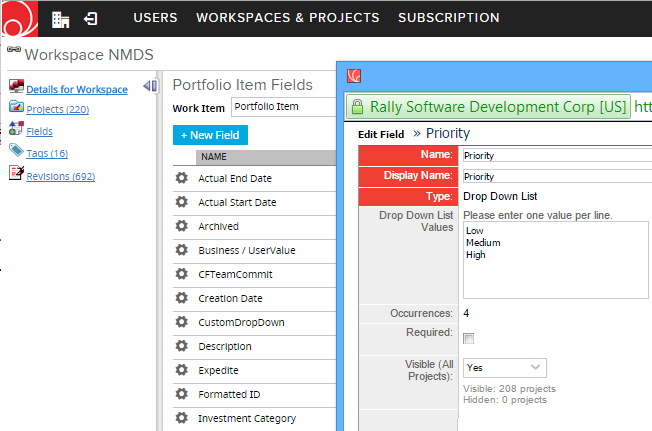Open gear menu for CFTeamCommit

tap(181, 274)
